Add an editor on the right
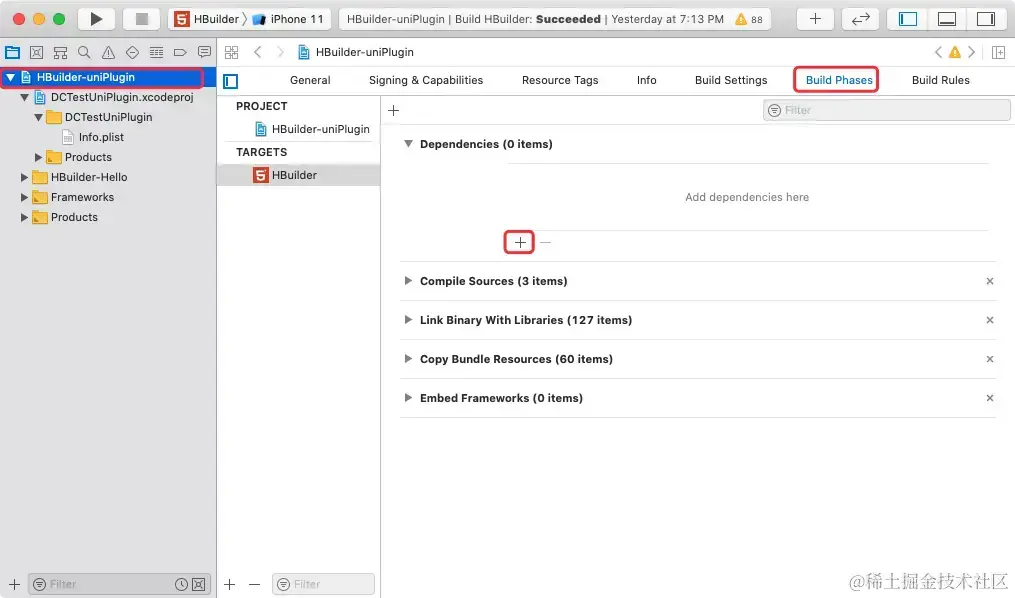 [x=998, y=52]
